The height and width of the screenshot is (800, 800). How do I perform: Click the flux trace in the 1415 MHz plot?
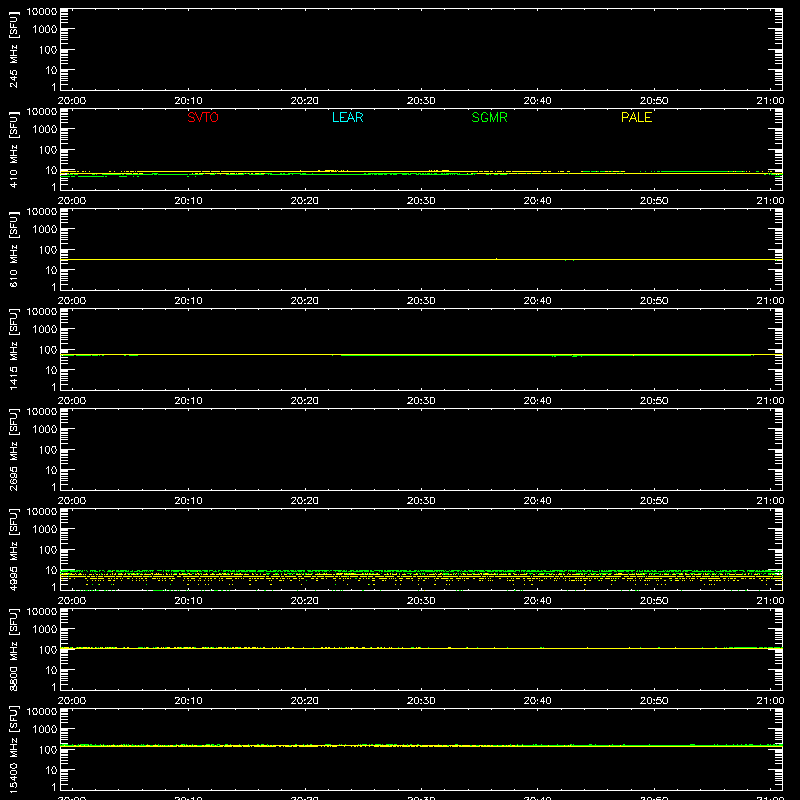click(x=421, y=355)
